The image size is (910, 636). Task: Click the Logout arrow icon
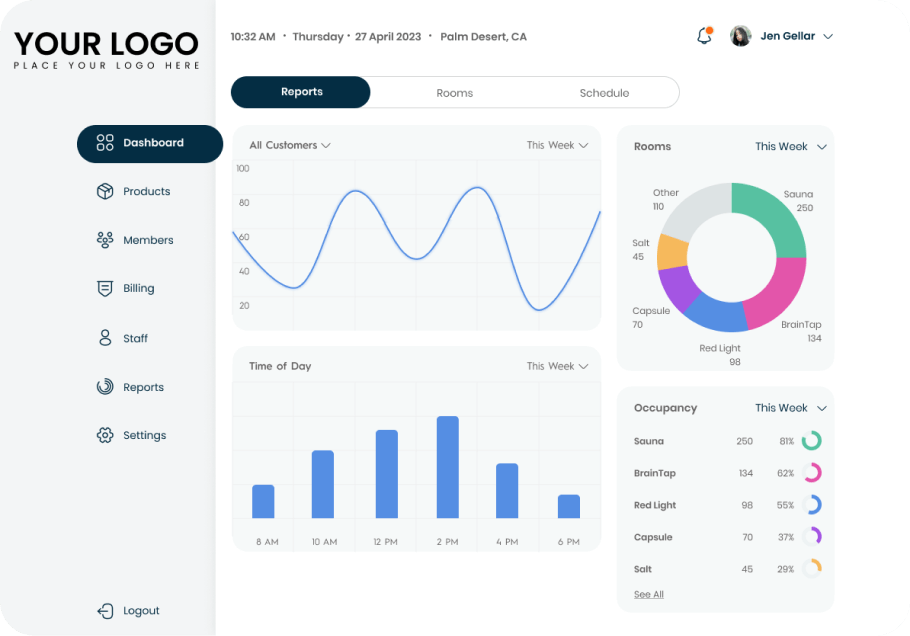pyautogui.click(x=105, y=610)
